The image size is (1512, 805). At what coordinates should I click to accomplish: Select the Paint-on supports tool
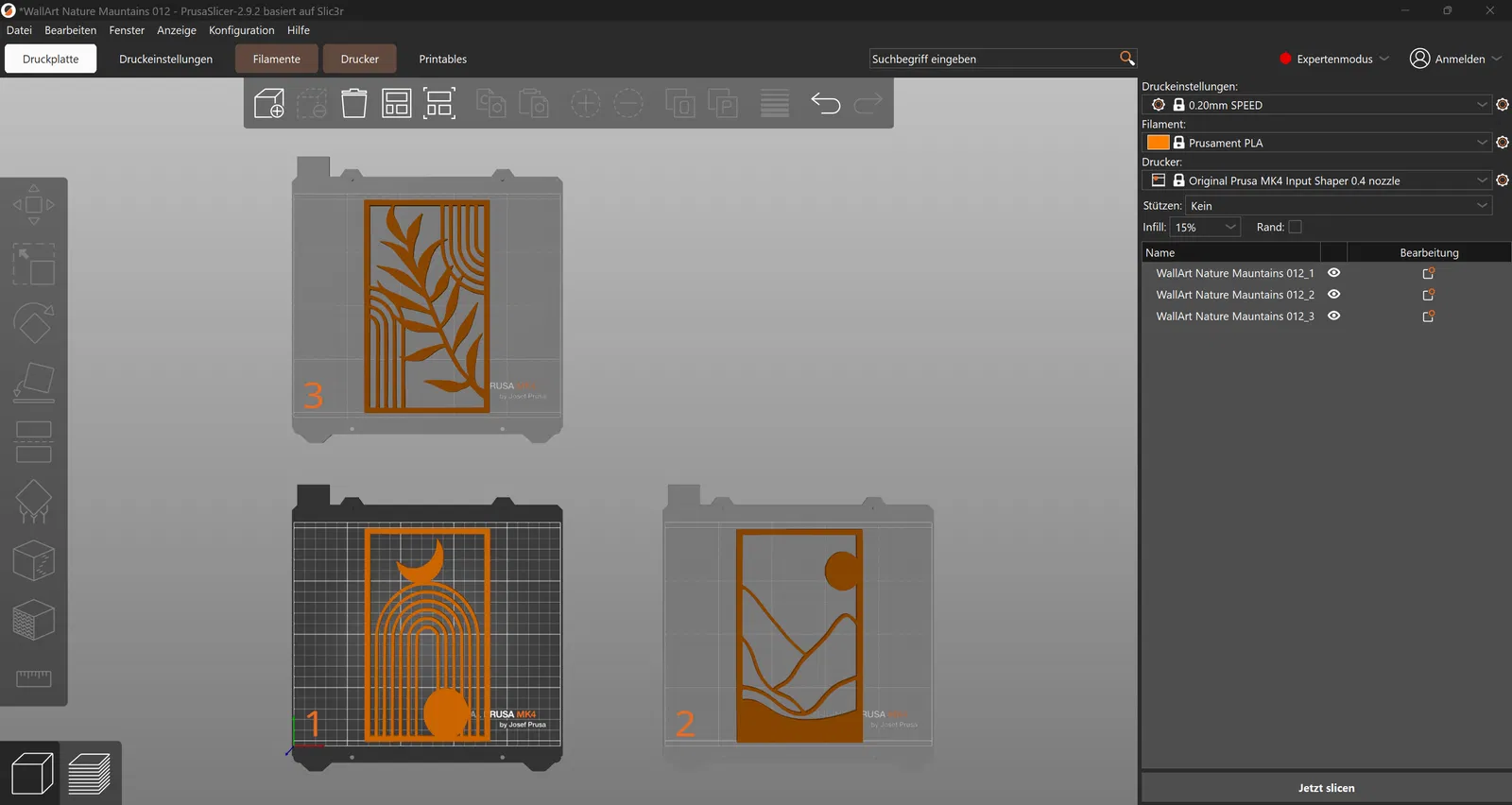pyautogui.click(x=33, y=502)
